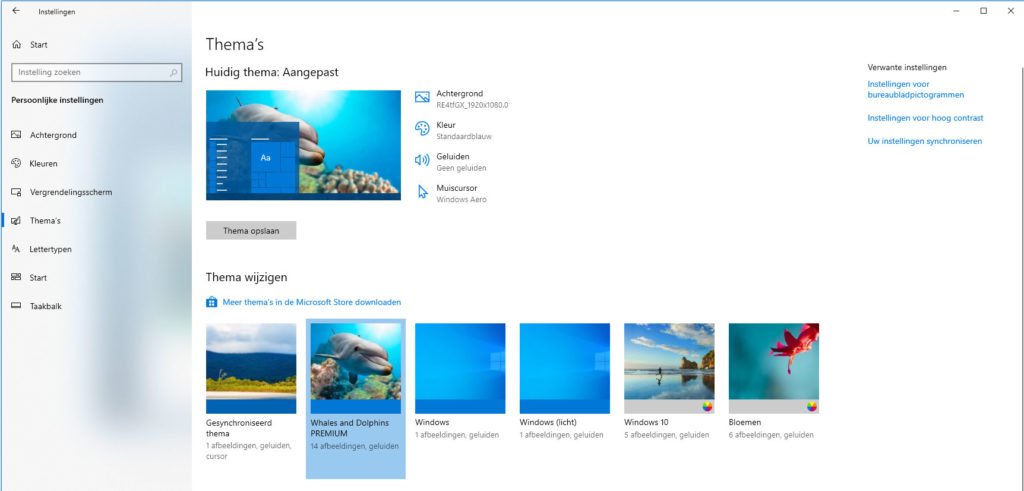Click Geen geluiden value text
1024x491 pixels.
tap(461, 168)
